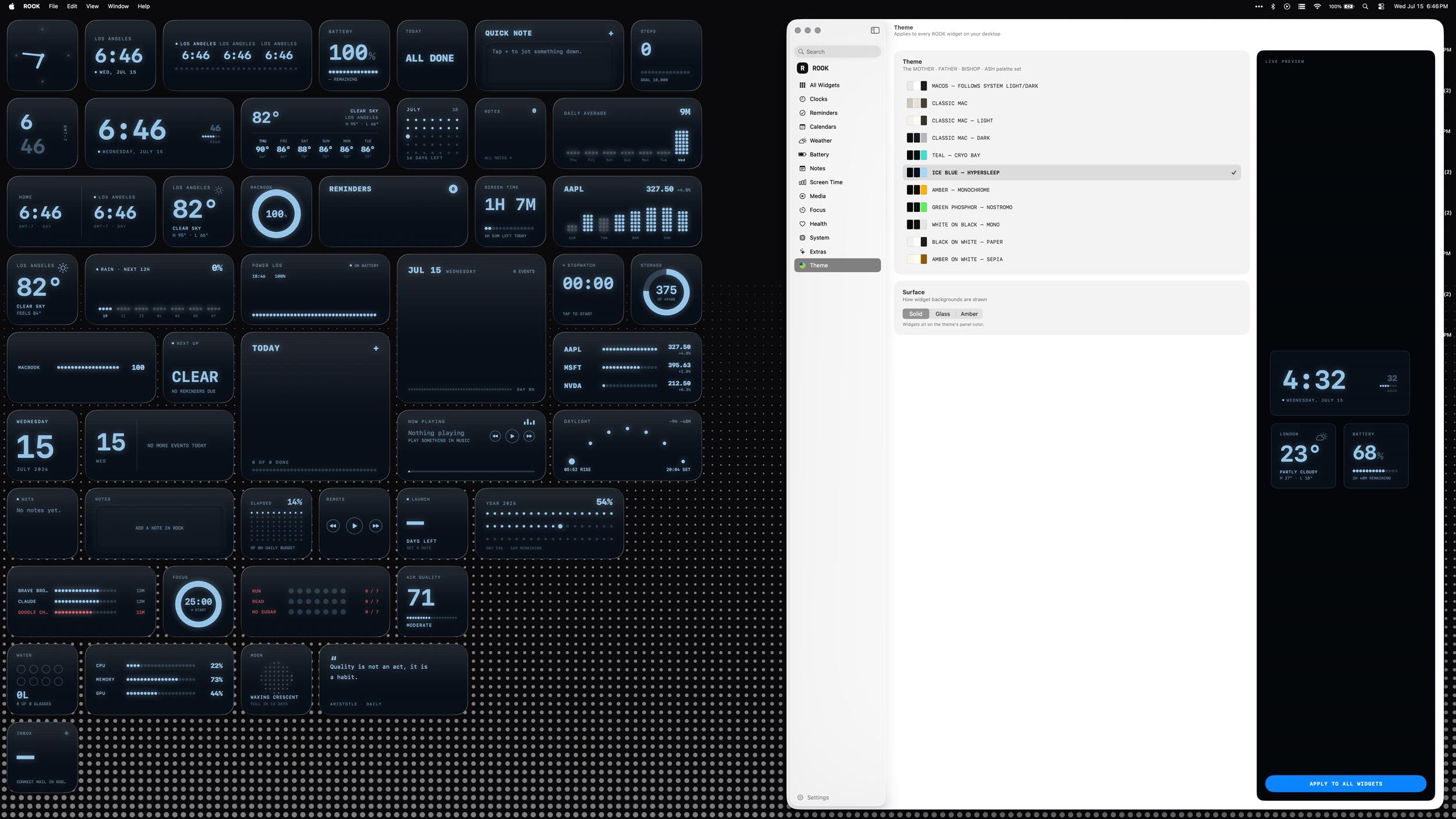Click the sidebar Search field
1456x819 pixels.
[837, 52]
